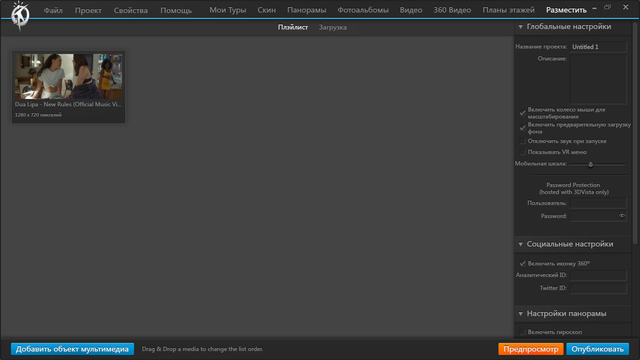Open the Загрузка tab
This screenshot has height=360, width=640.
333,27
